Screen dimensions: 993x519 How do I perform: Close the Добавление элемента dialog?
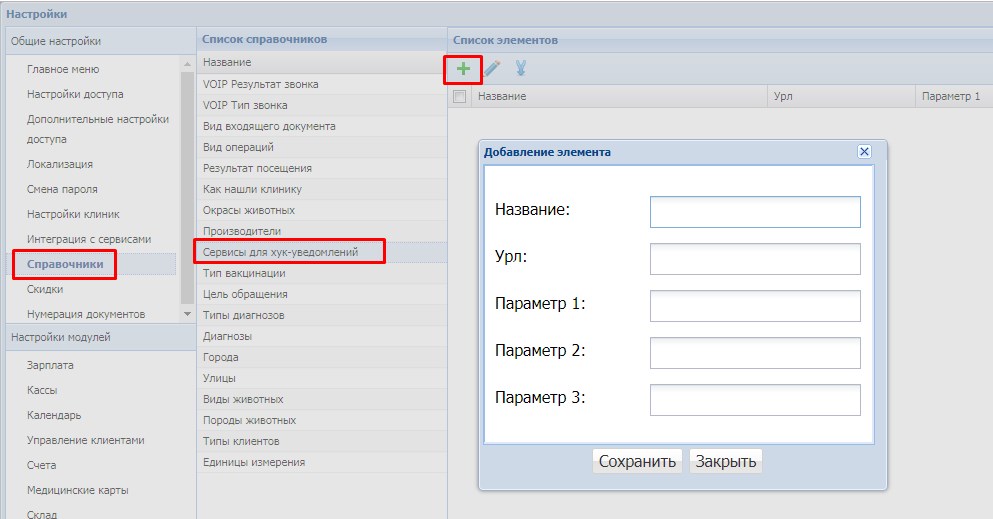coord(864,152)
